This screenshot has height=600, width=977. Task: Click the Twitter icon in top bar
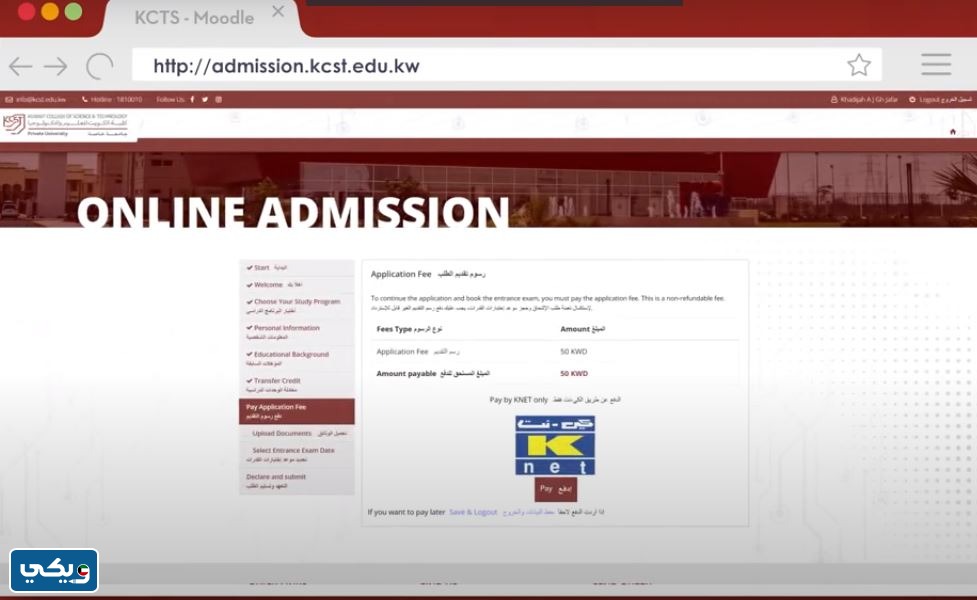click(206, 100)
